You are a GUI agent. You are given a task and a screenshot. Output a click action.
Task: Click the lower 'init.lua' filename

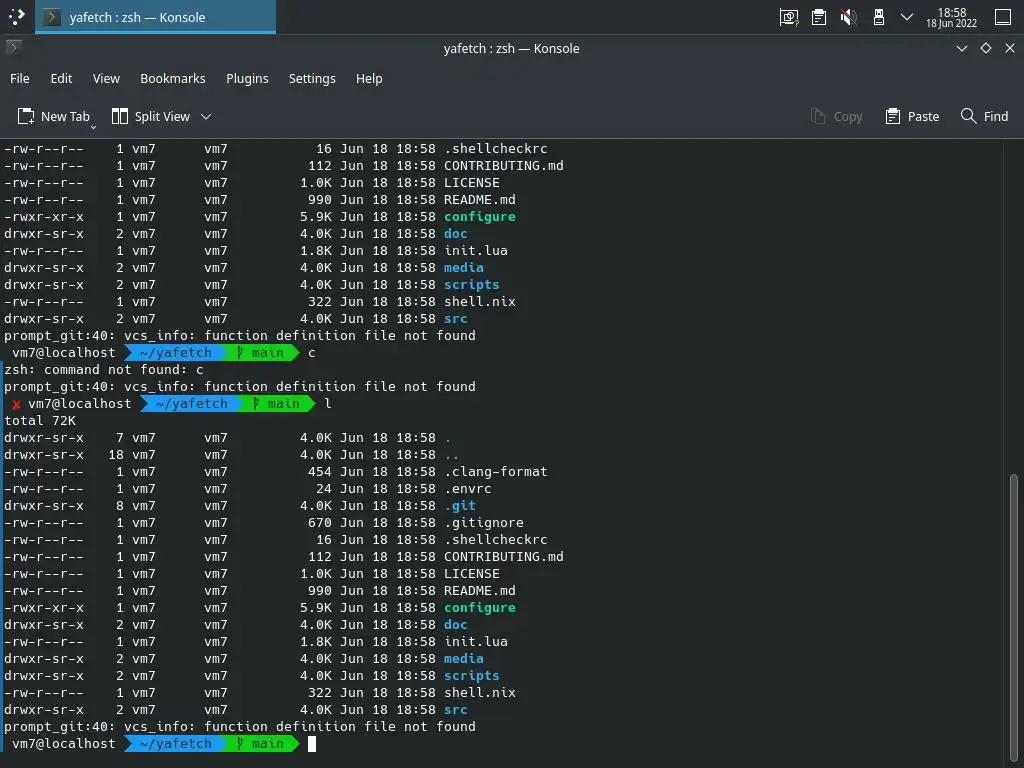475,641
